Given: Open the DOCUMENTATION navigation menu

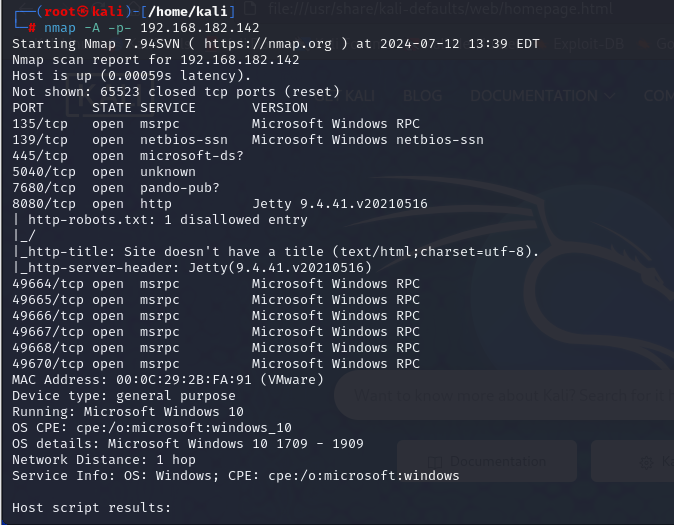Looking at the screenshot, I should tap(533, 96).
